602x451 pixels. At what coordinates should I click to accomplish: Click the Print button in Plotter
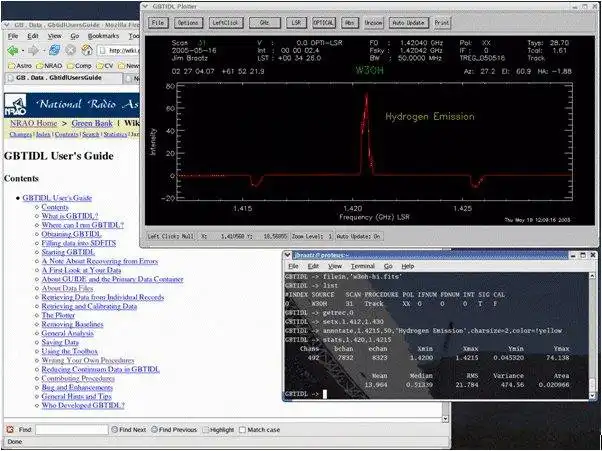(442, 23)
